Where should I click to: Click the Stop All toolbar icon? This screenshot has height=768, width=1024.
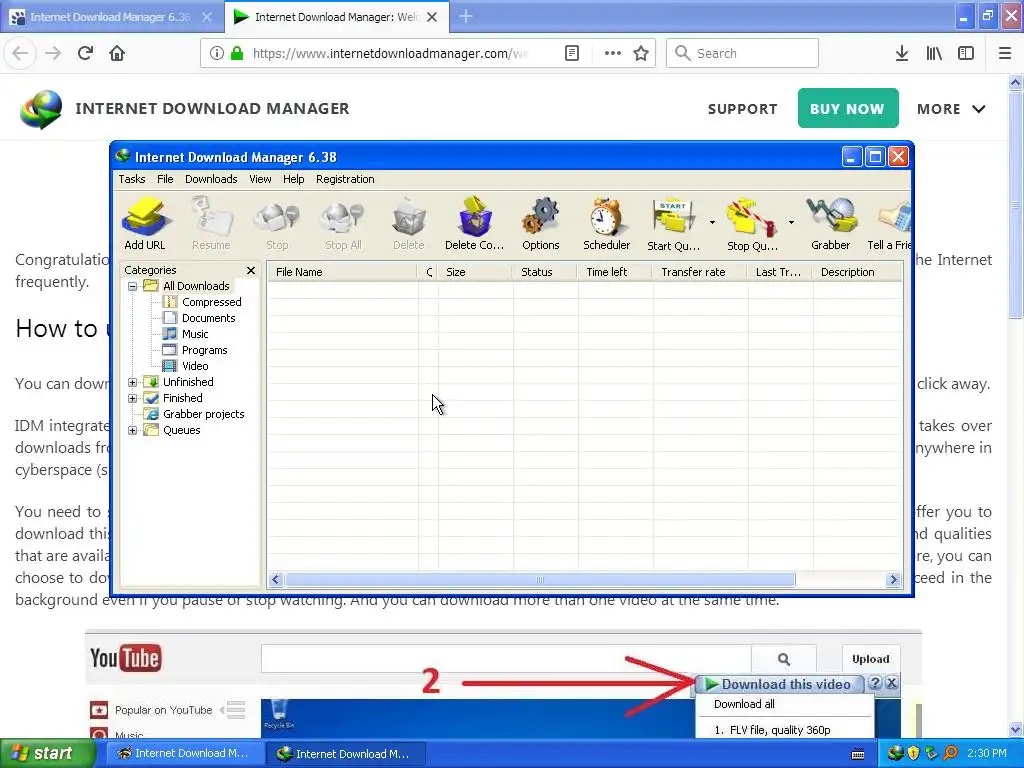pyautogui.click(x=344, y=223)
